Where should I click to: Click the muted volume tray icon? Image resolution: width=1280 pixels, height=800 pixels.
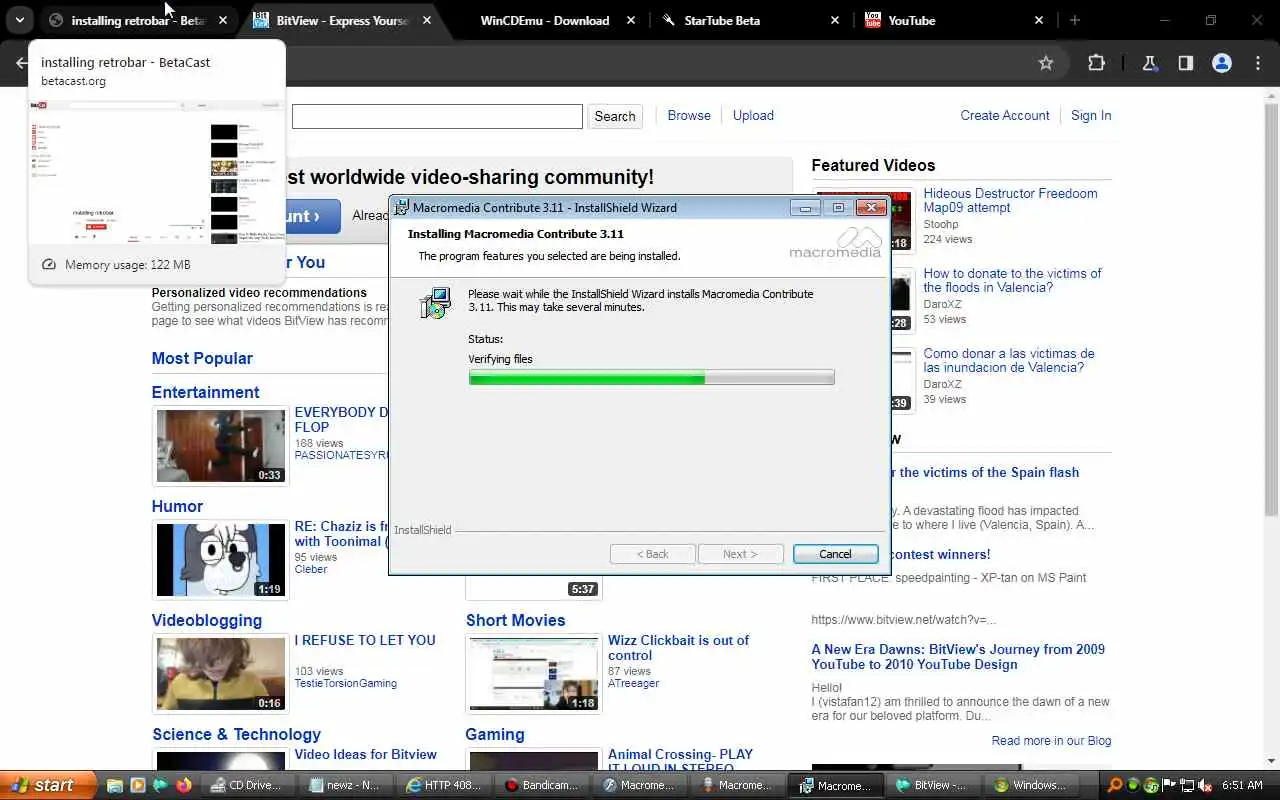(x=1205, y=785)
